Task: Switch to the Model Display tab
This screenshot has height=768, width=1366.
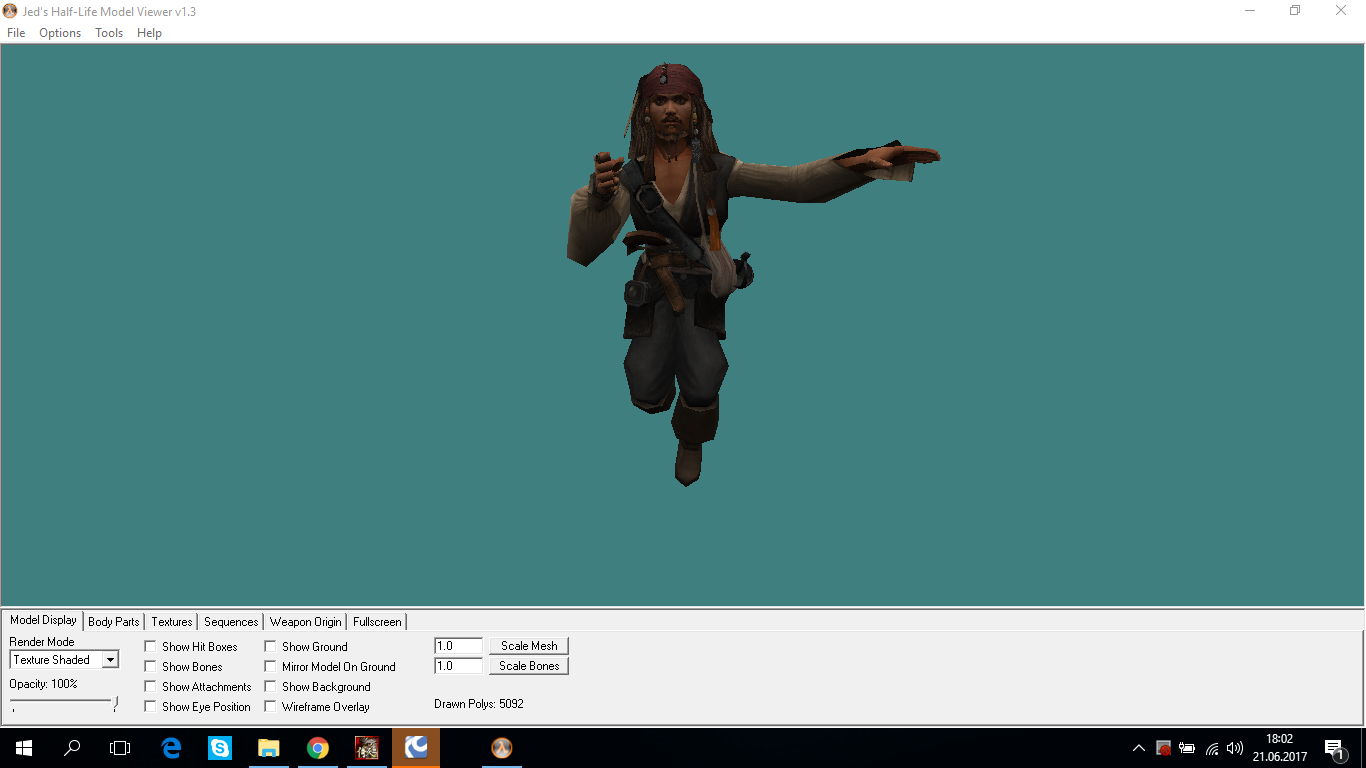Action: [43, 620]
